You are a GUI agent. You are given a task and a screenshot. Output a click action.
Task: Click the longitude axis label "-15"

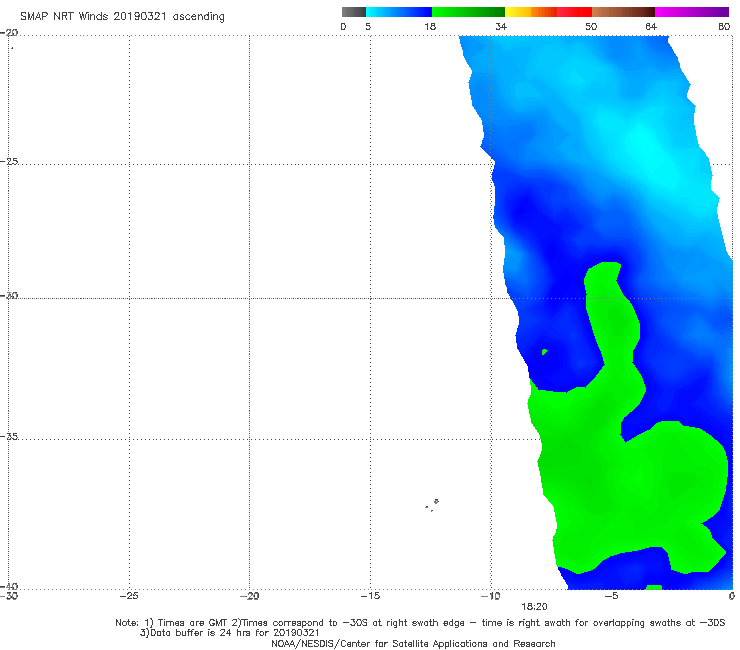(370, 596)
